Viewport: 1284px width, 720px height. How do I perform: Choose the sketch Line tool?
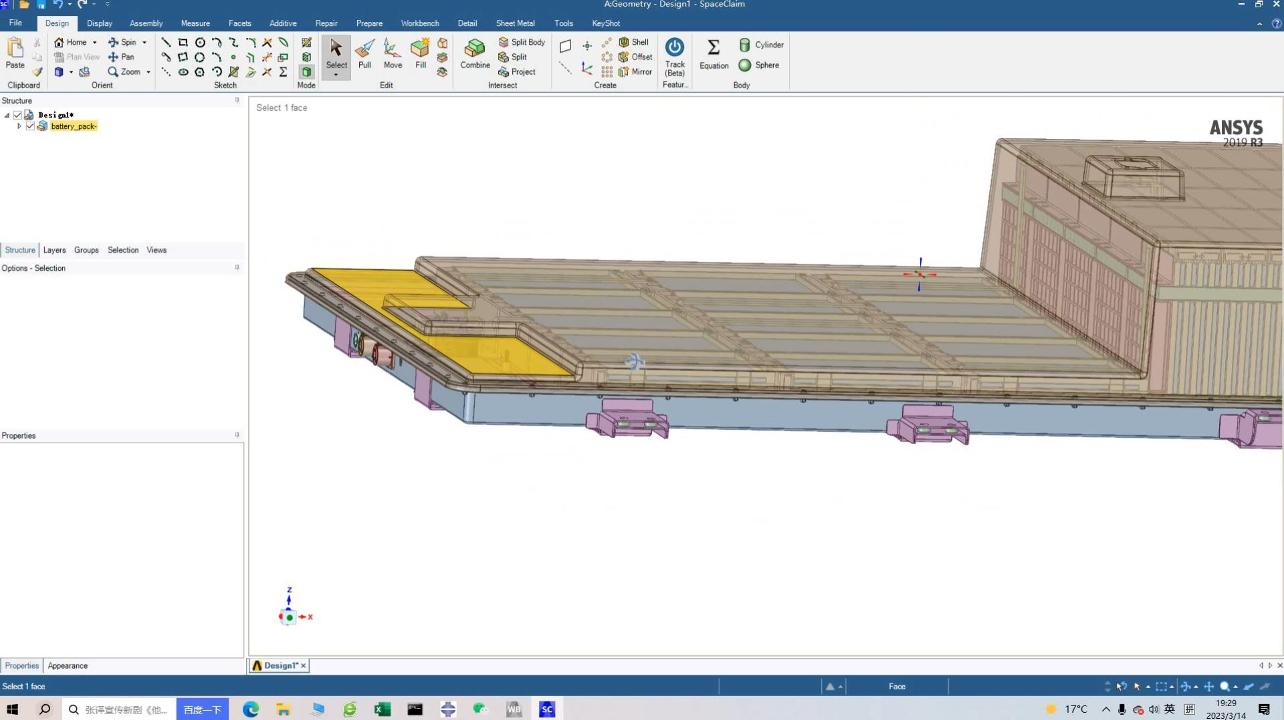(x=166, y=43)
